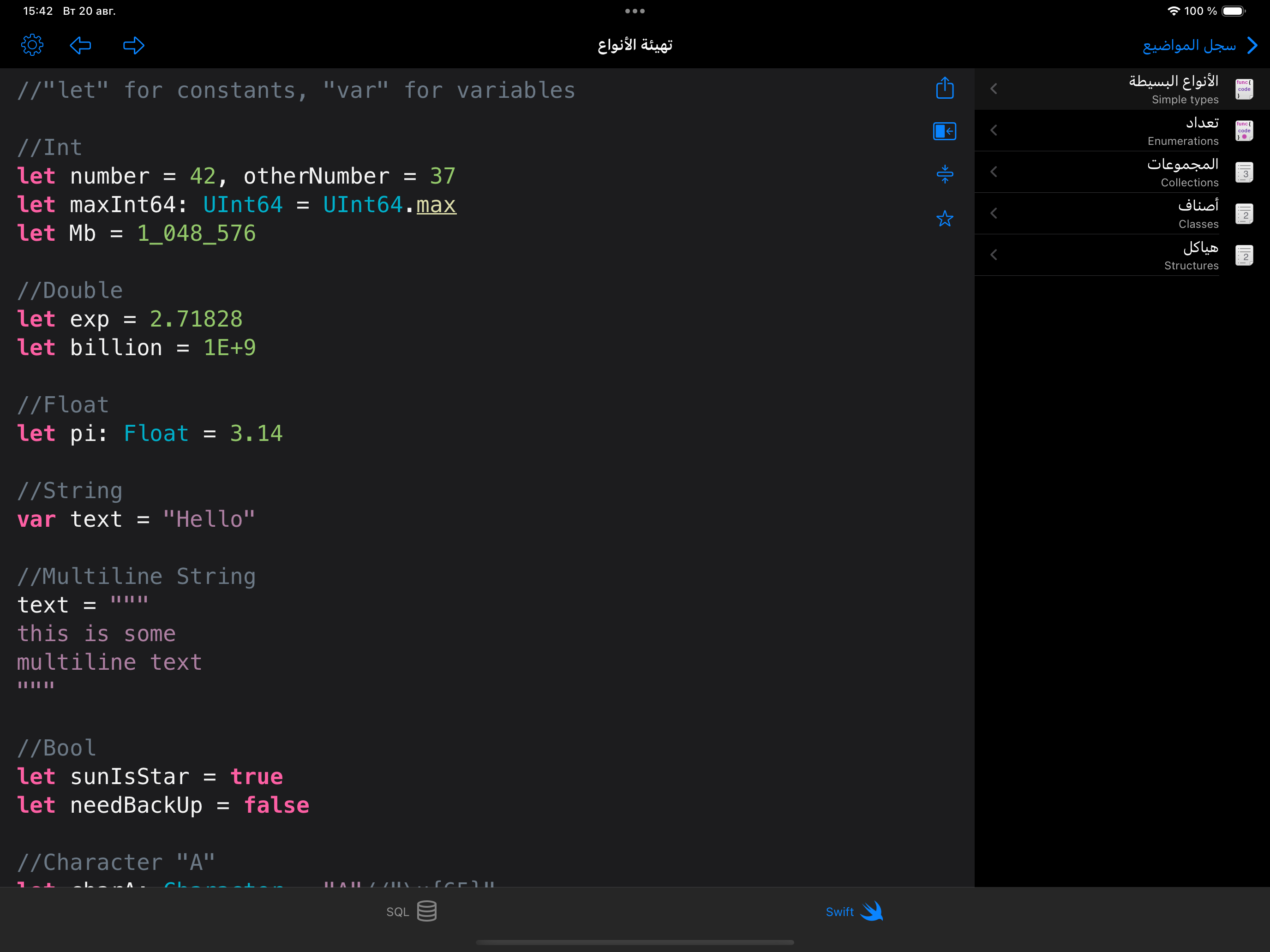Click the value 1E+9

tap(230, 348)
